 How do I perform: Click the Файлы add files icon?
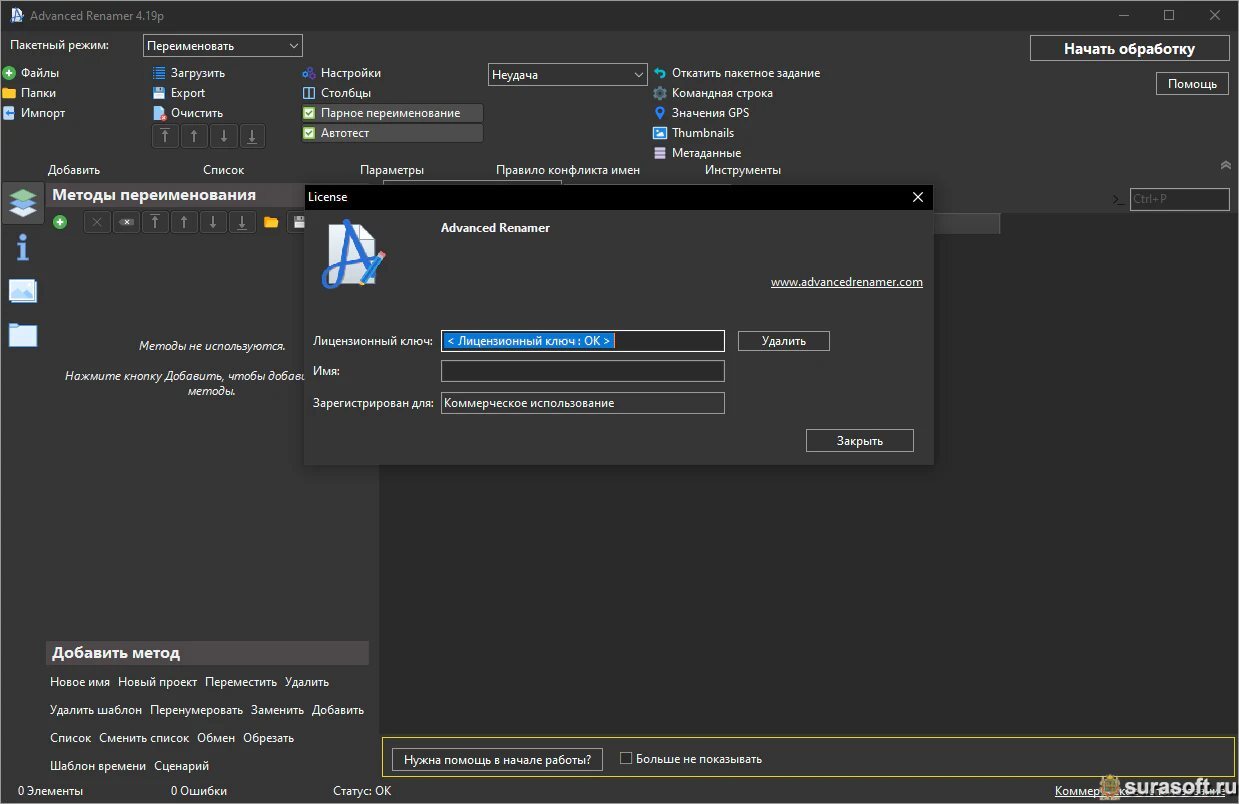click(9, 73)
